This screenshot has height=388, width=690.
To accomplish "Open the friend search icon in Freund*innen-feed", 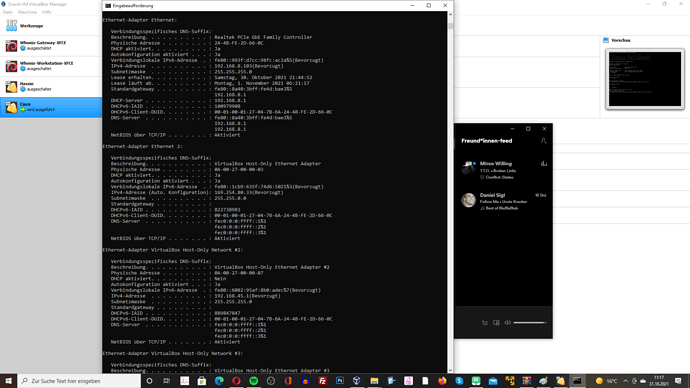I will 543,141.
